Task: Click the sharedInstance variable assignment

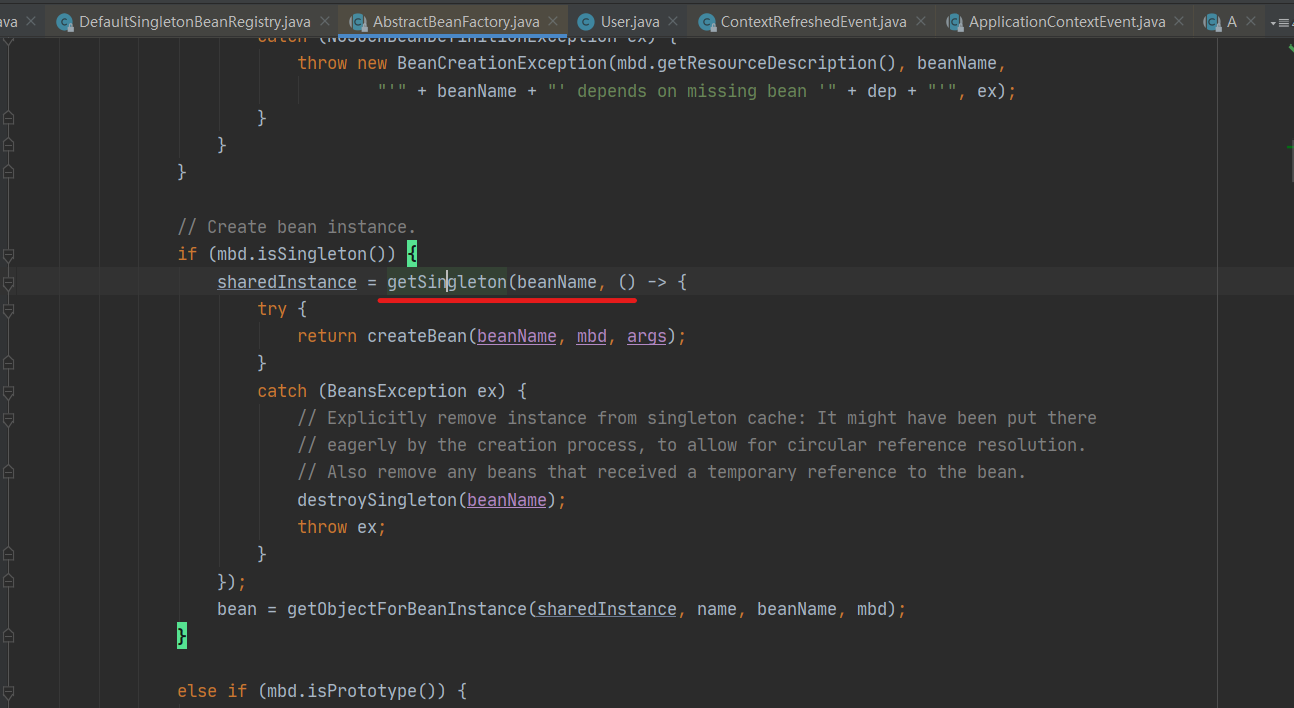Action: click(287, 282)
